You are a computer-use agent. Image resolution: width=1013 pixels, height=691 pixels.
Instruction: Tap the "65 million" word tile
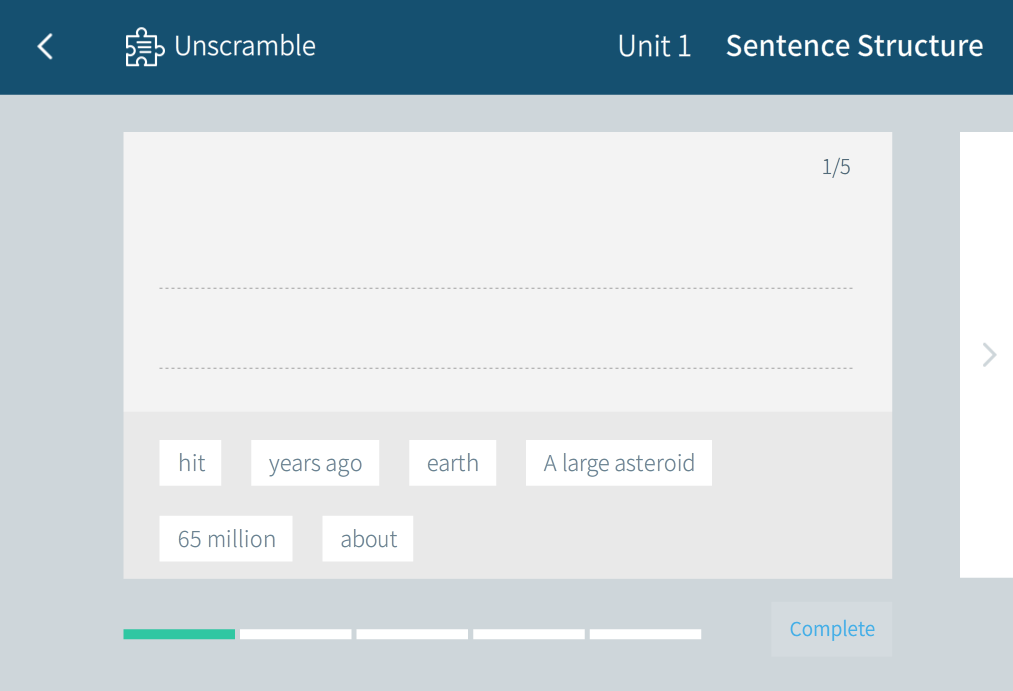click(x=226, y=539)
